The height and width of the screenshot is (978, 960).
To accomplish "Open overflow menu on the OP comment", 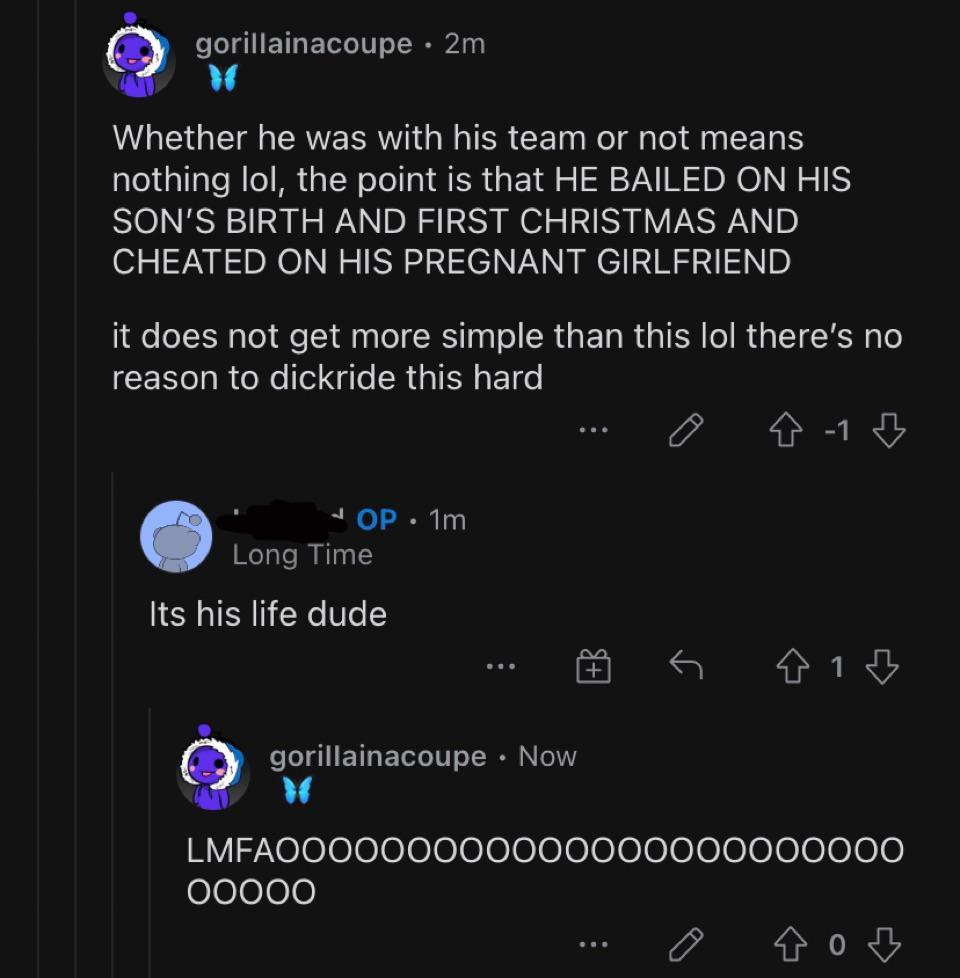I will click(498, 665).
